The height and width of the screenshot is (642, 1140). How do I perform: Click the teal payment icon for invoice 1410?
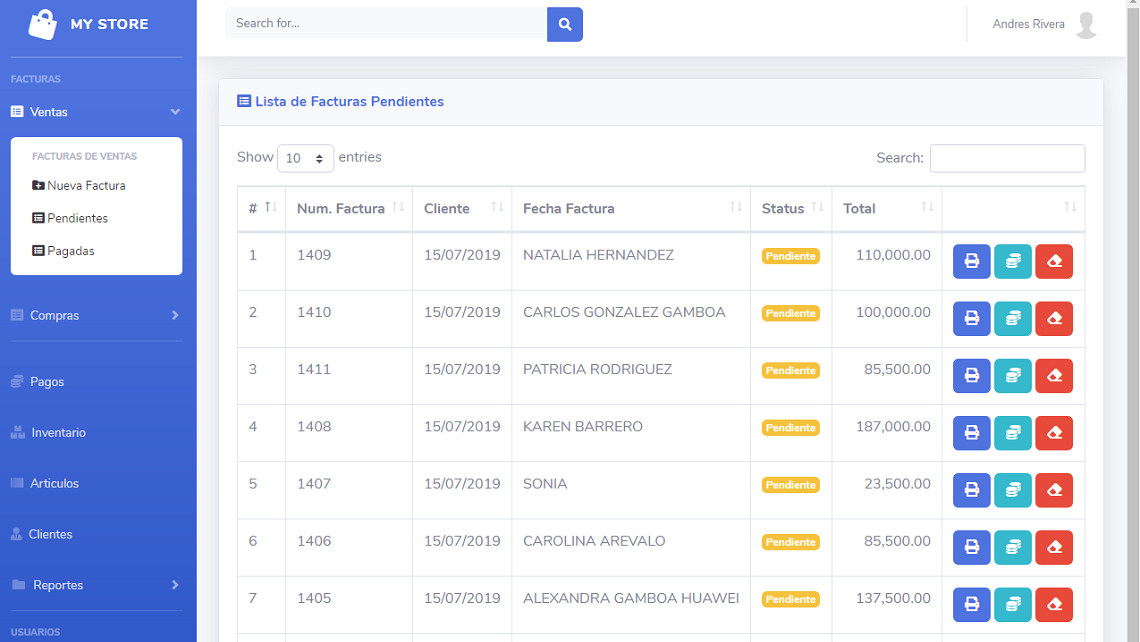[1012, 319]
